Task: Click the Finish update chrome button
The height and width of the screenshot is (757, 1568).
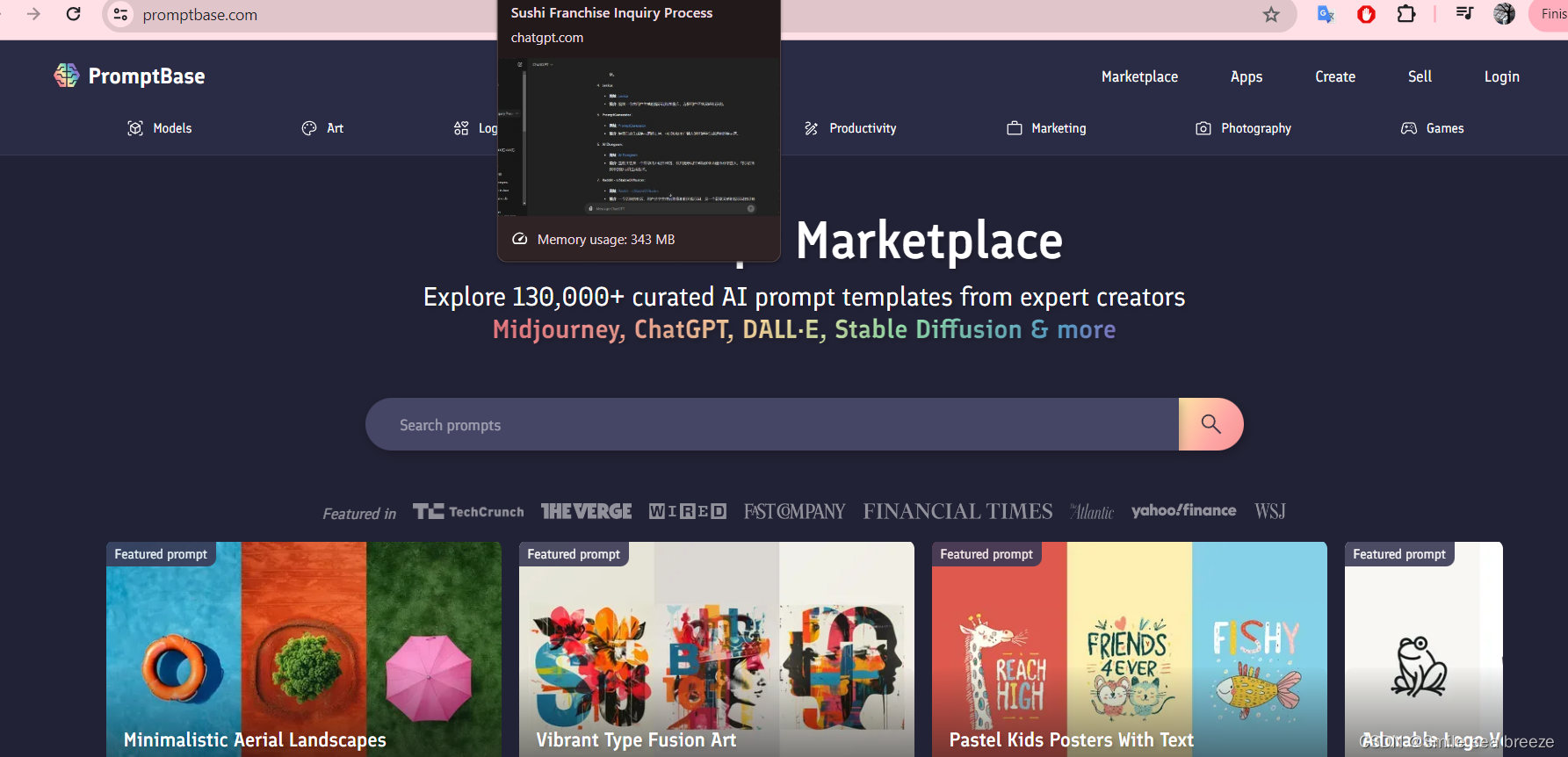Action: [1549, 14]
